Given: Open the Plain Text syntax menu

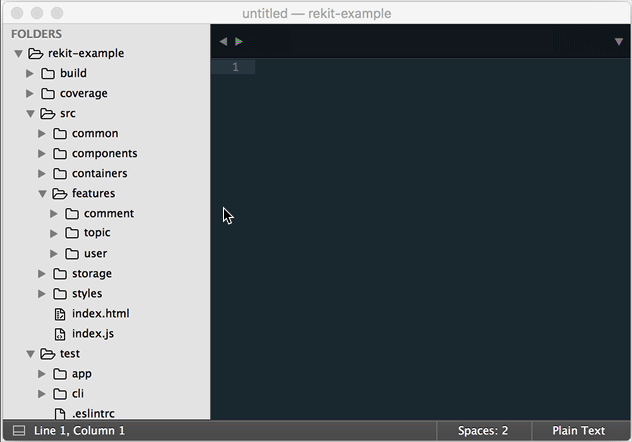Looking at the screenshot, I should point(578,431).
